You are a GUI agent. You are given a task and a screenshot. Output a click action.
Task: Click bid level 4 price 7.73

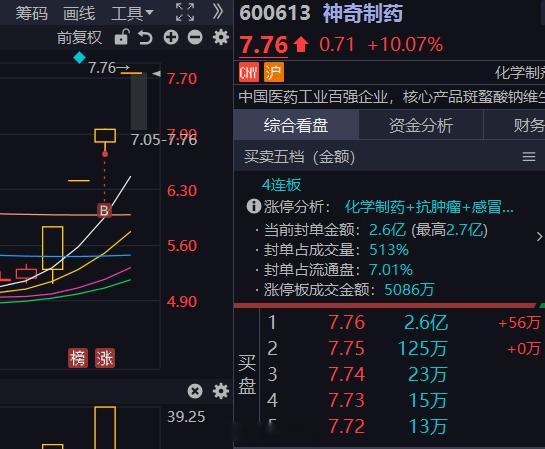click(x=347, y=400)
